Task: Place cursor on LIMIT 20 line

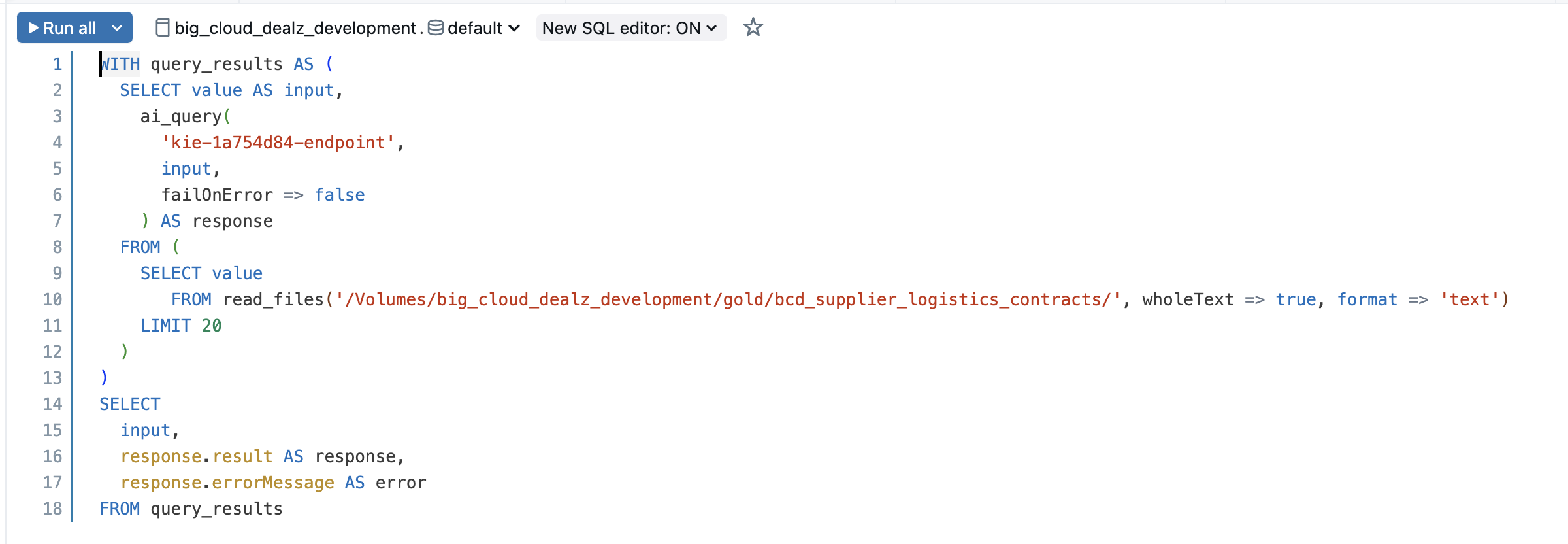Action: (x=181, y=326)
